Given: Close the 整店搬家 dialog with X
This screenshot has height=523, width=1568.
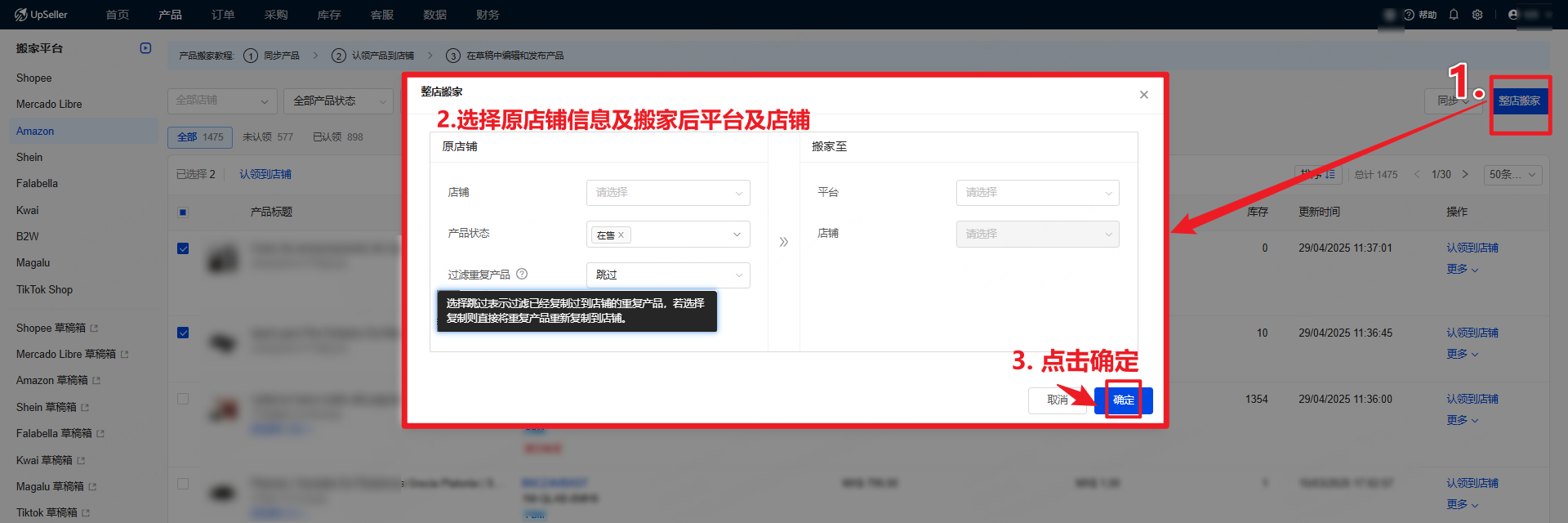Looking at the screenshot, I should pyautogui.click(x=1143, y=95).
